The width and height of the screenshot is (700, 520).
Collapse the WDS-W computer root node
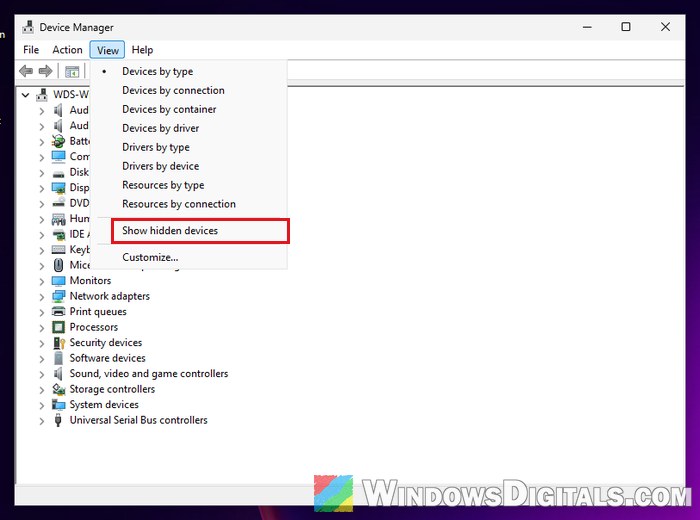(25, 95)
